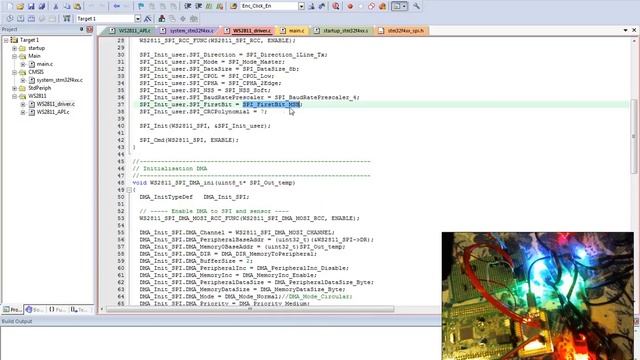
Task: Select the Templates tab at panel bottom
Action: [x=80, y=310]
